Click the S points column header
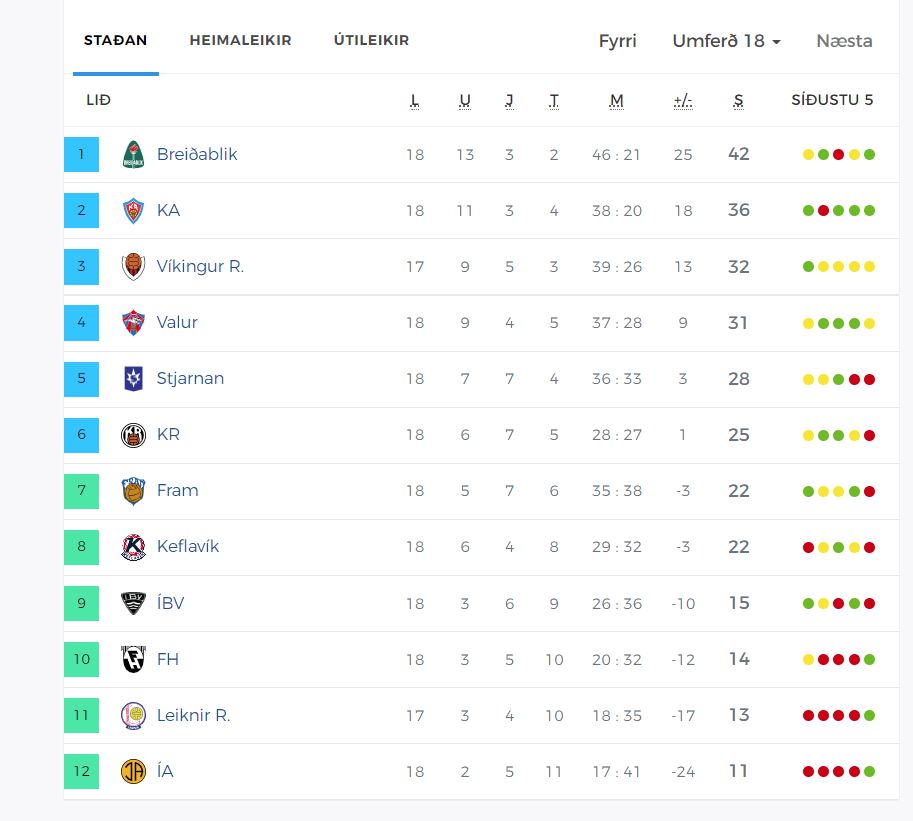913x821 pixels. [738, 101]
